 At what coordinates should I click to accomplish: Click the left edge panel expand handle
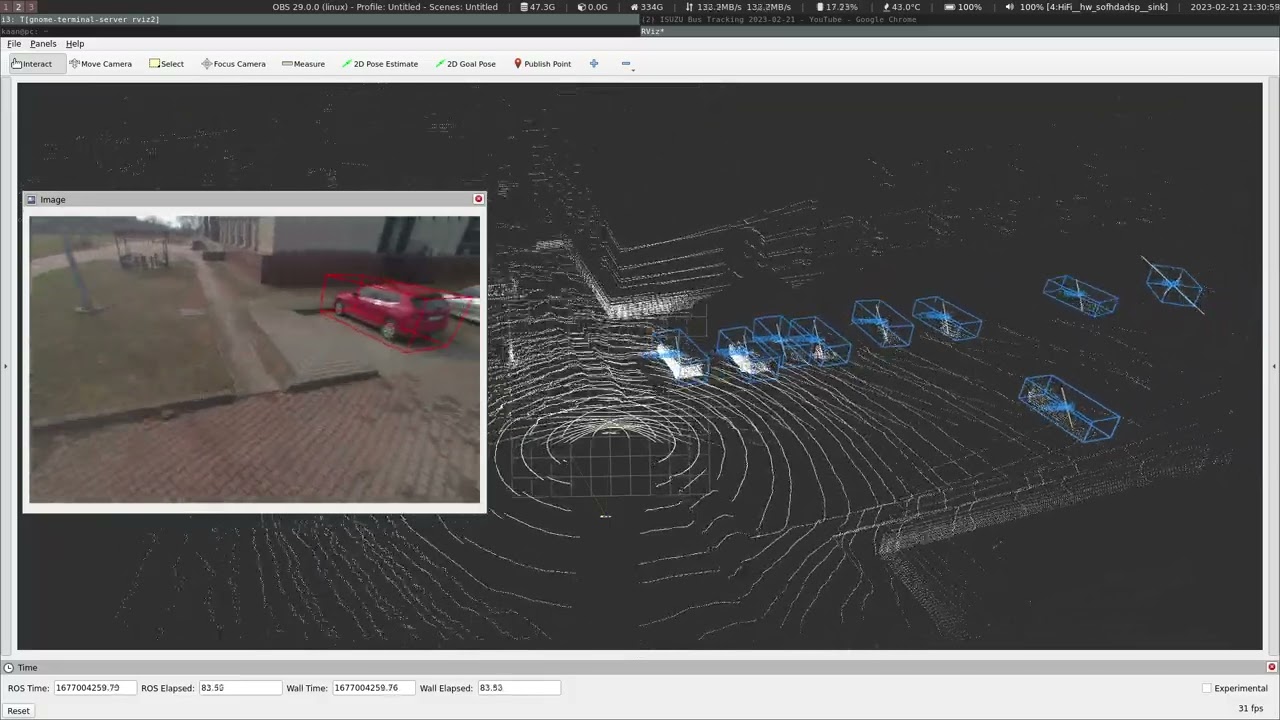pyautogui.click(x=5, y=367)
